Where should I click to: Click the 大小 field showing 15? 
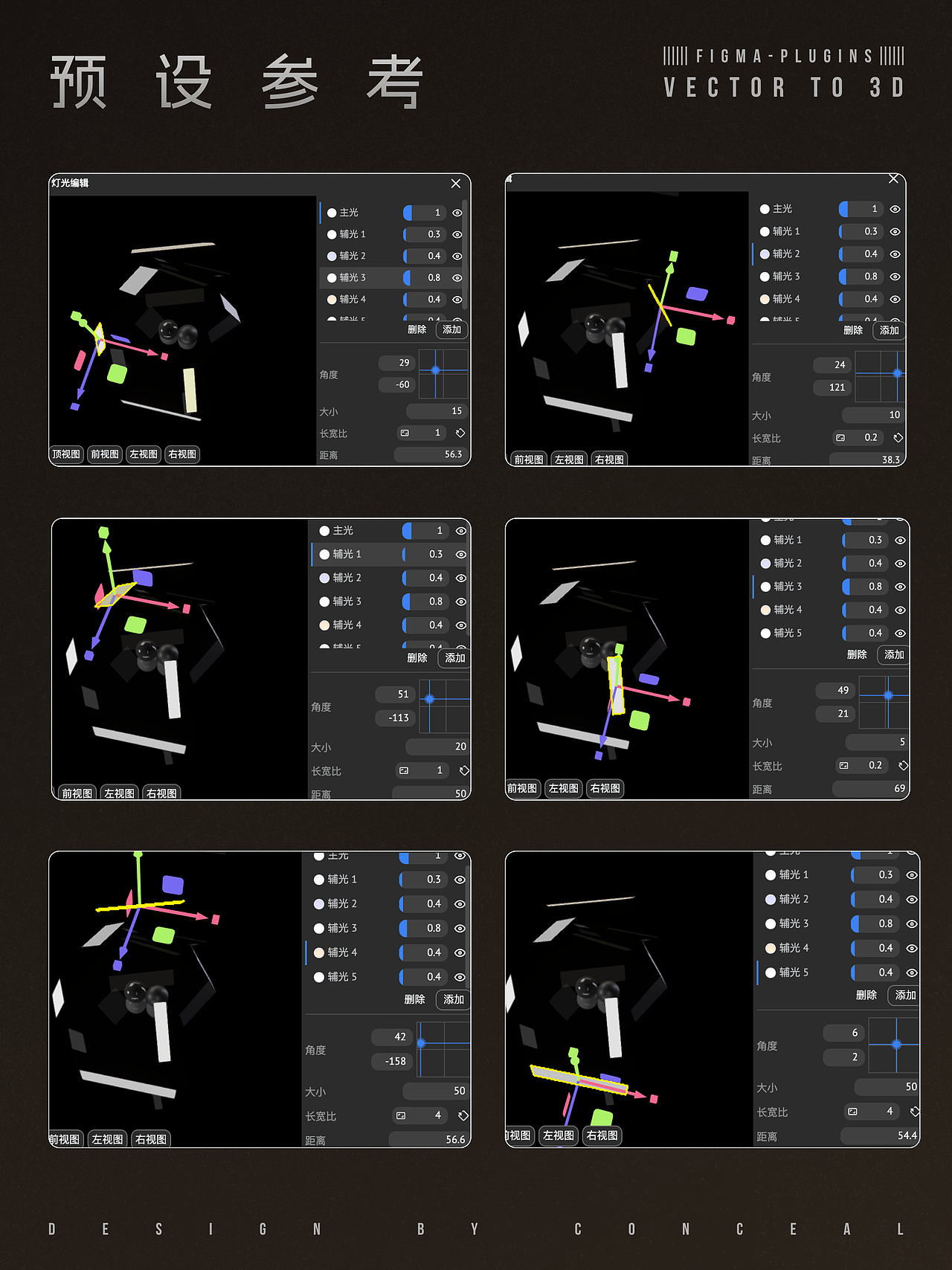437,411
